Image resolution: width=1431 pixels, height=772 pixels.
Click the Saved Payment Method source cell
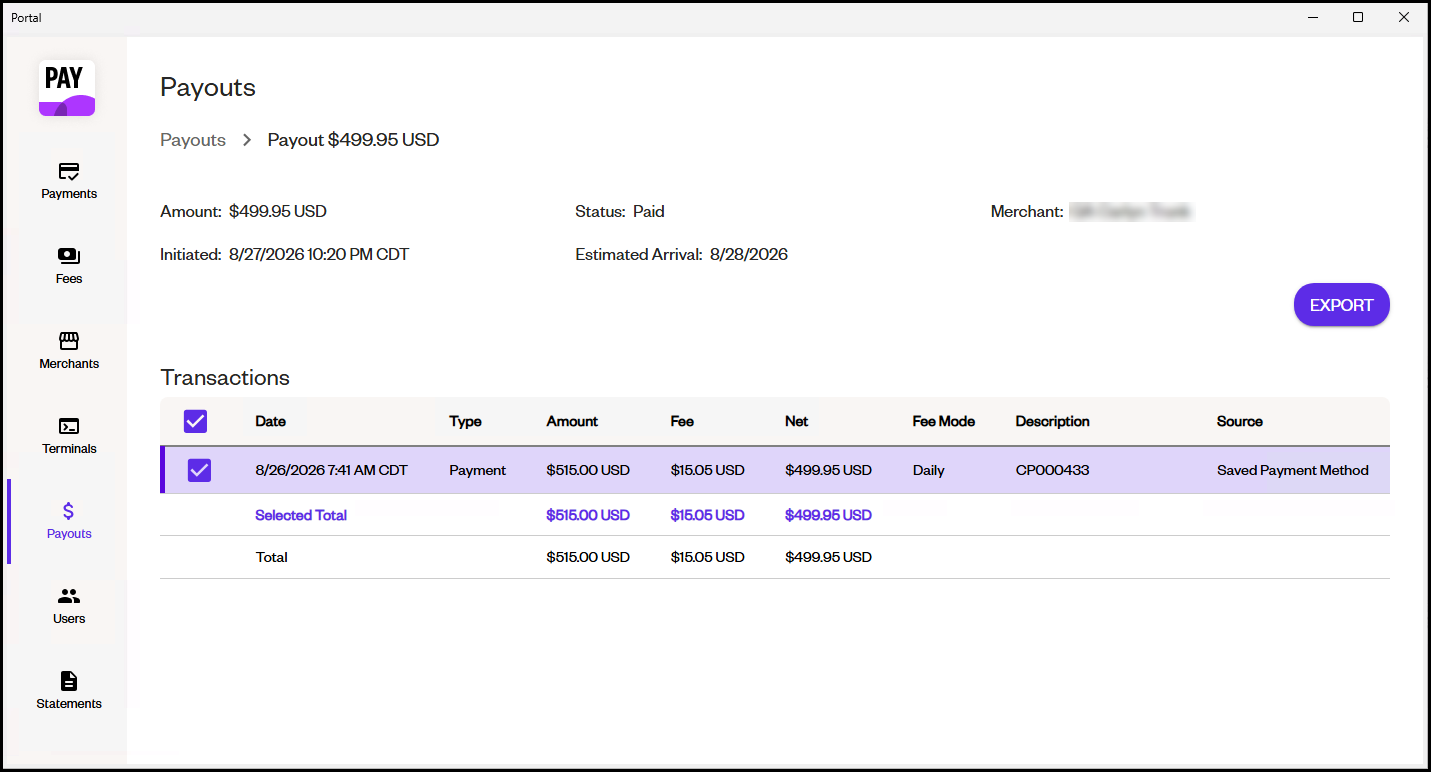[1292, 470]
